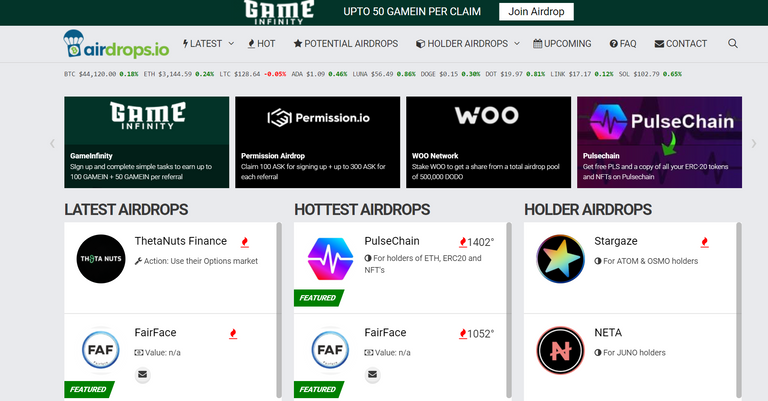This screenshot has height=401, width=768.
Task: Click the flame icon beside Stargaze
Action: point(704,242)
